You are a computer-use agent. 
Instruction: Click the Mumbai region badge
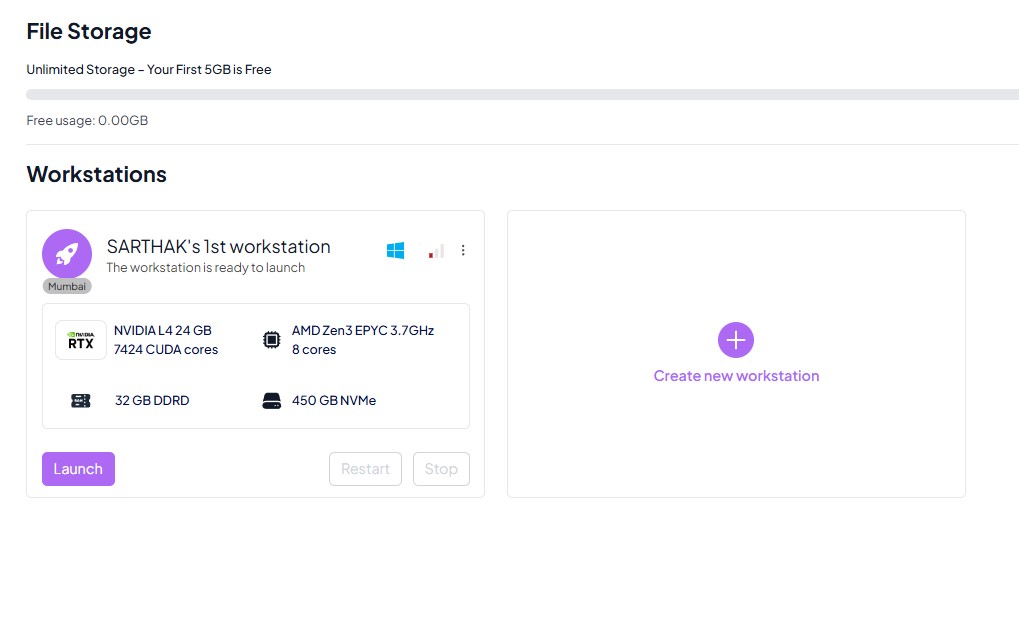click(67, 286)
